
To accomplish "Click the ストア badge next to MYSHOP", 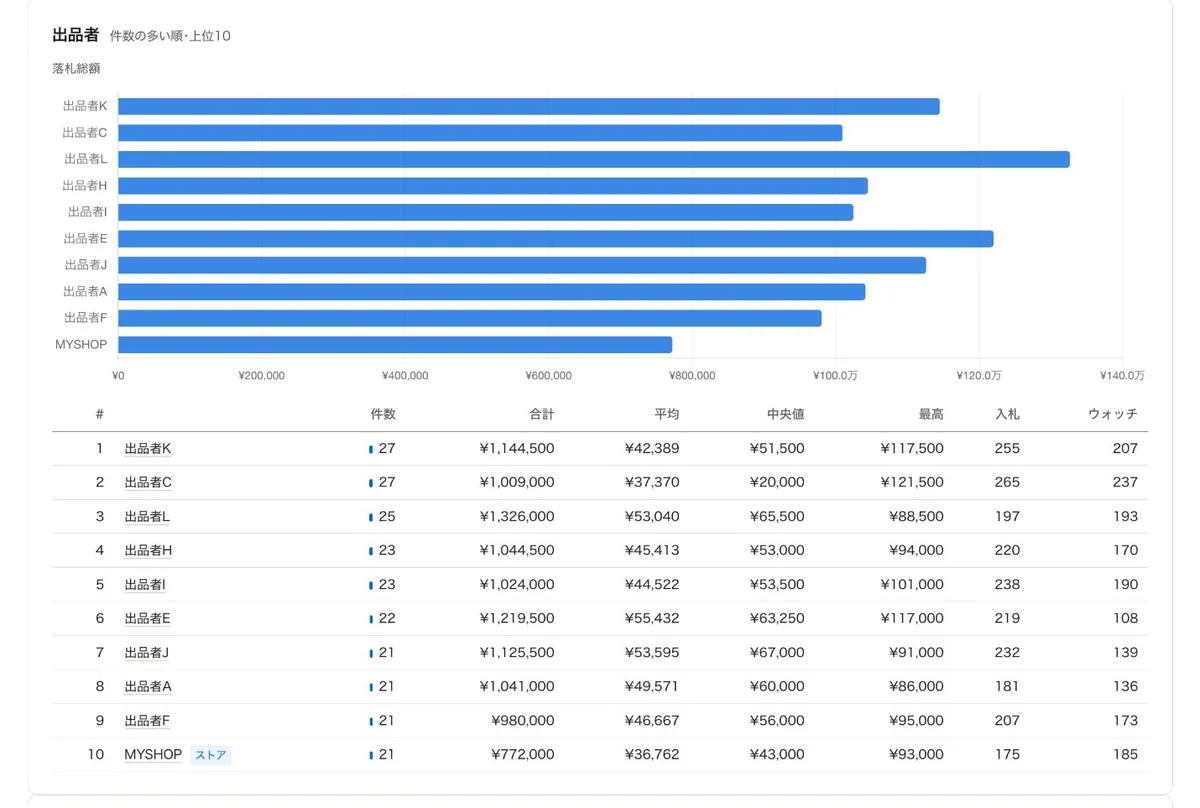I will tap(211, 755).
